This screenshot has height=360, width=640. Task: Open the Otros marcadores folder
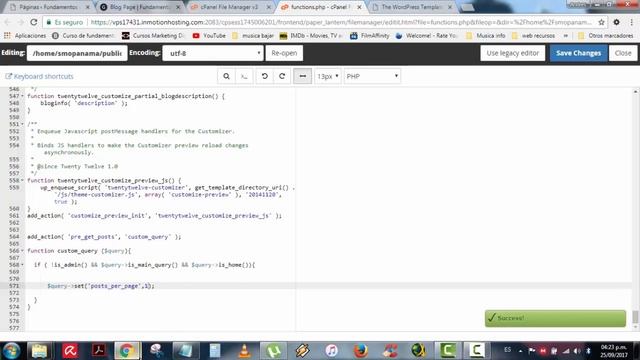point(606,36)
